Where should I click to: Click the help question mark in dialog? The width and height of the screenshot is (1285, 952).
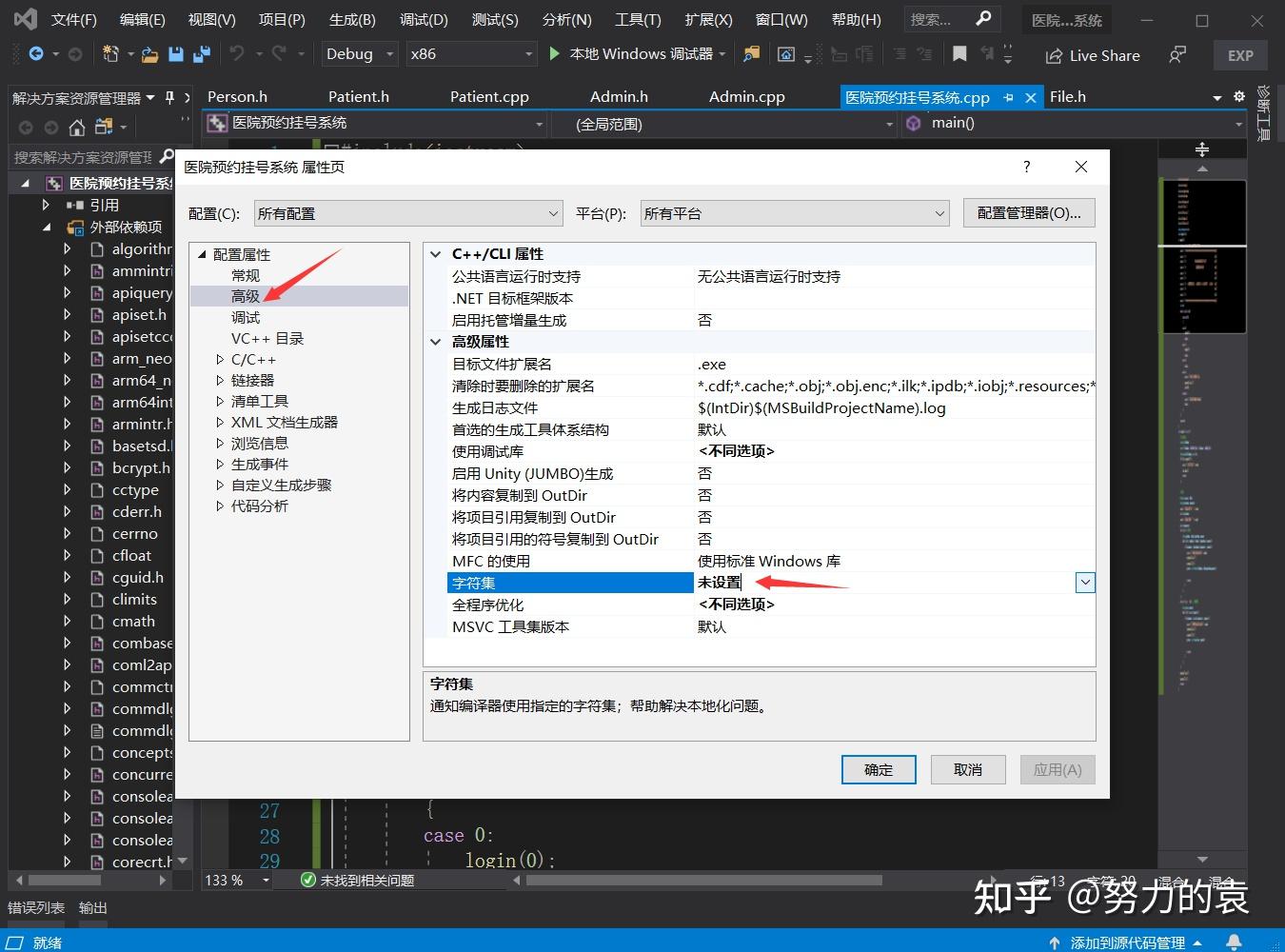[1026, 167]
